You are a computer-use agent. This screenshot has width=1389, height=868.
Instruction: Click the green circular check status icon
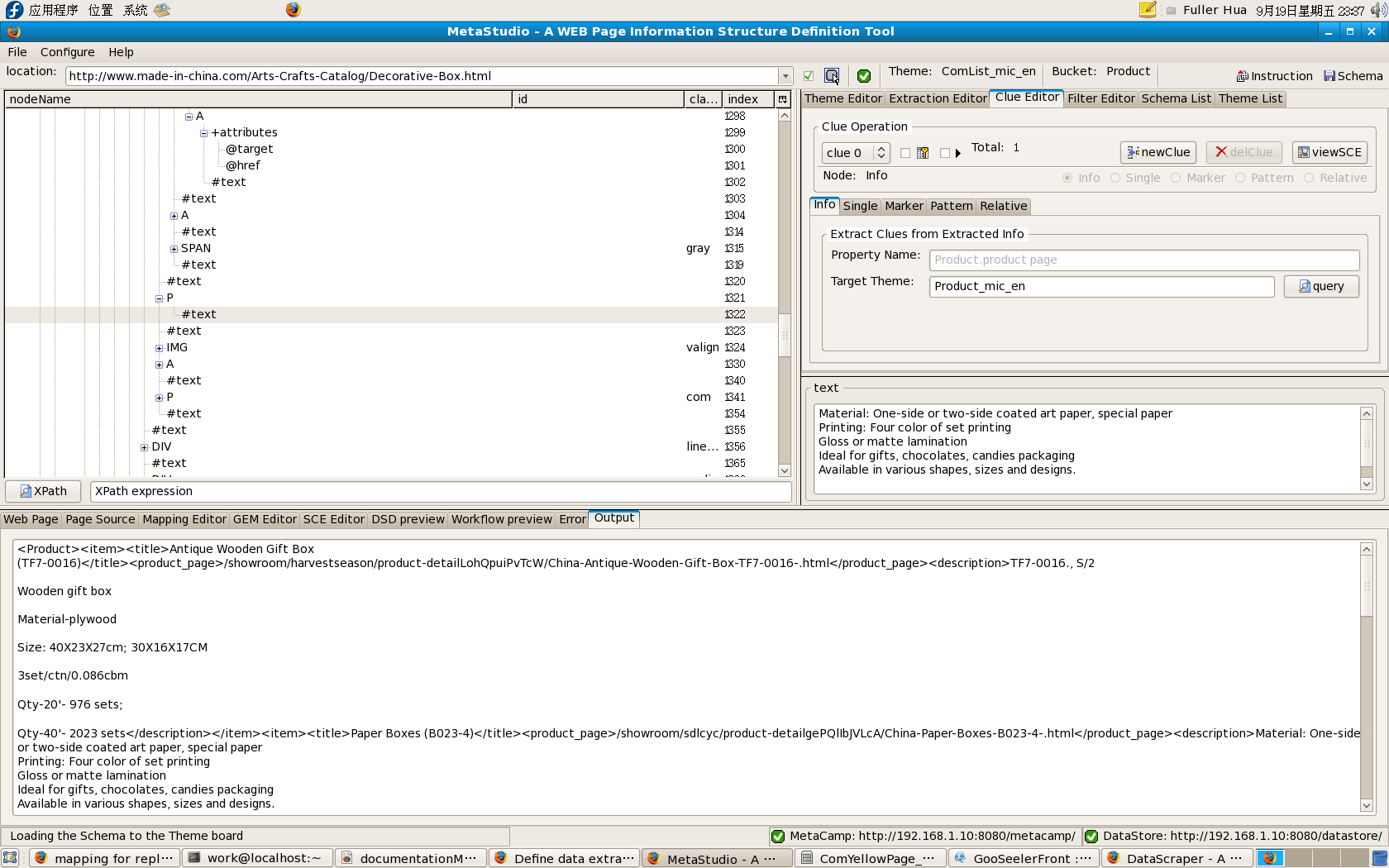[x=864, y=76]
